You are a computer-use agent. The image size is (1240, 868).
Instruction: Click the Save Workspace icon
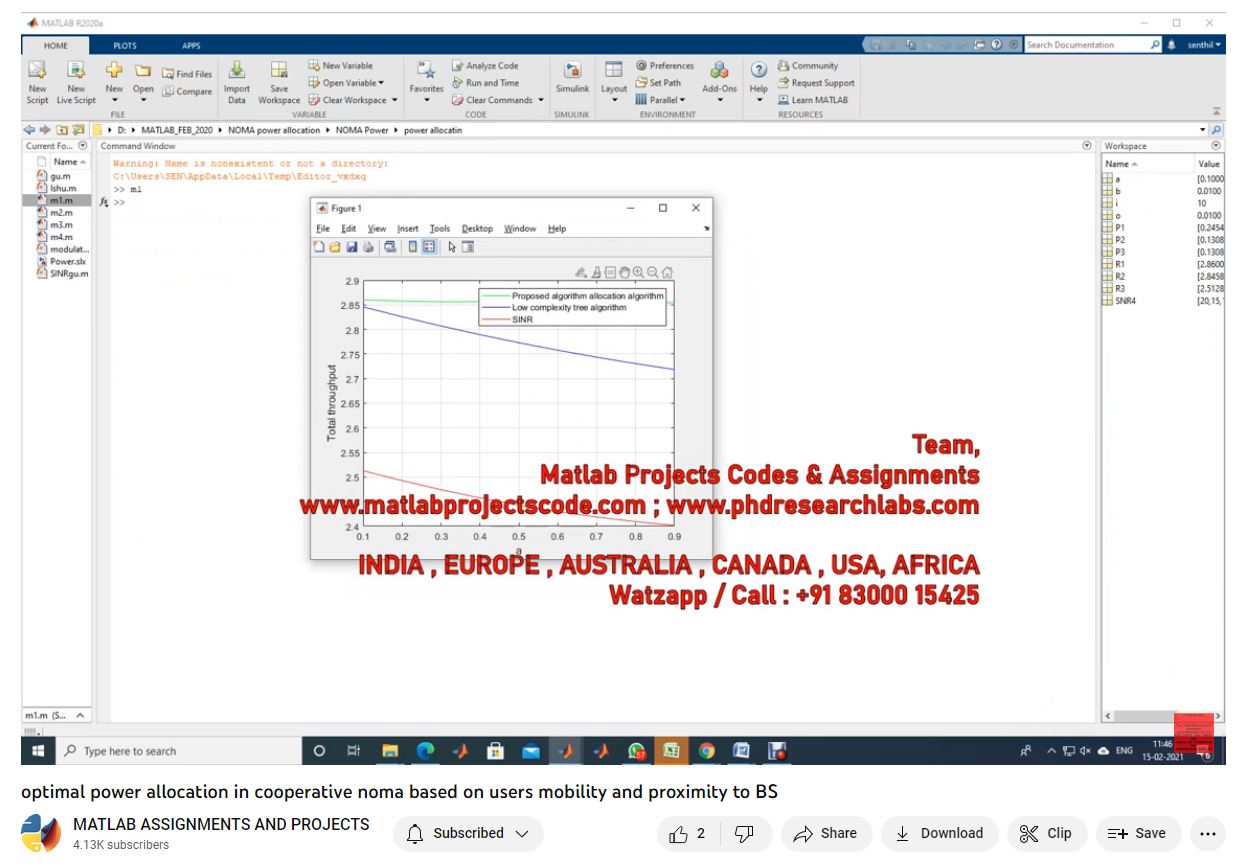pyautogui.click(x=279, y=71)
